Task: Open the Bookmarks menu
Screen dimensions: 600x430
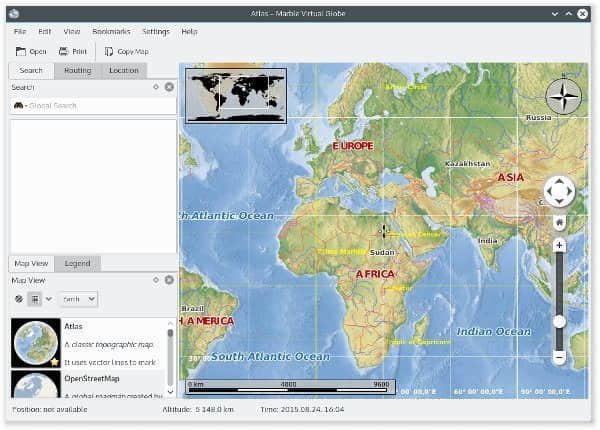Action: 111,31
